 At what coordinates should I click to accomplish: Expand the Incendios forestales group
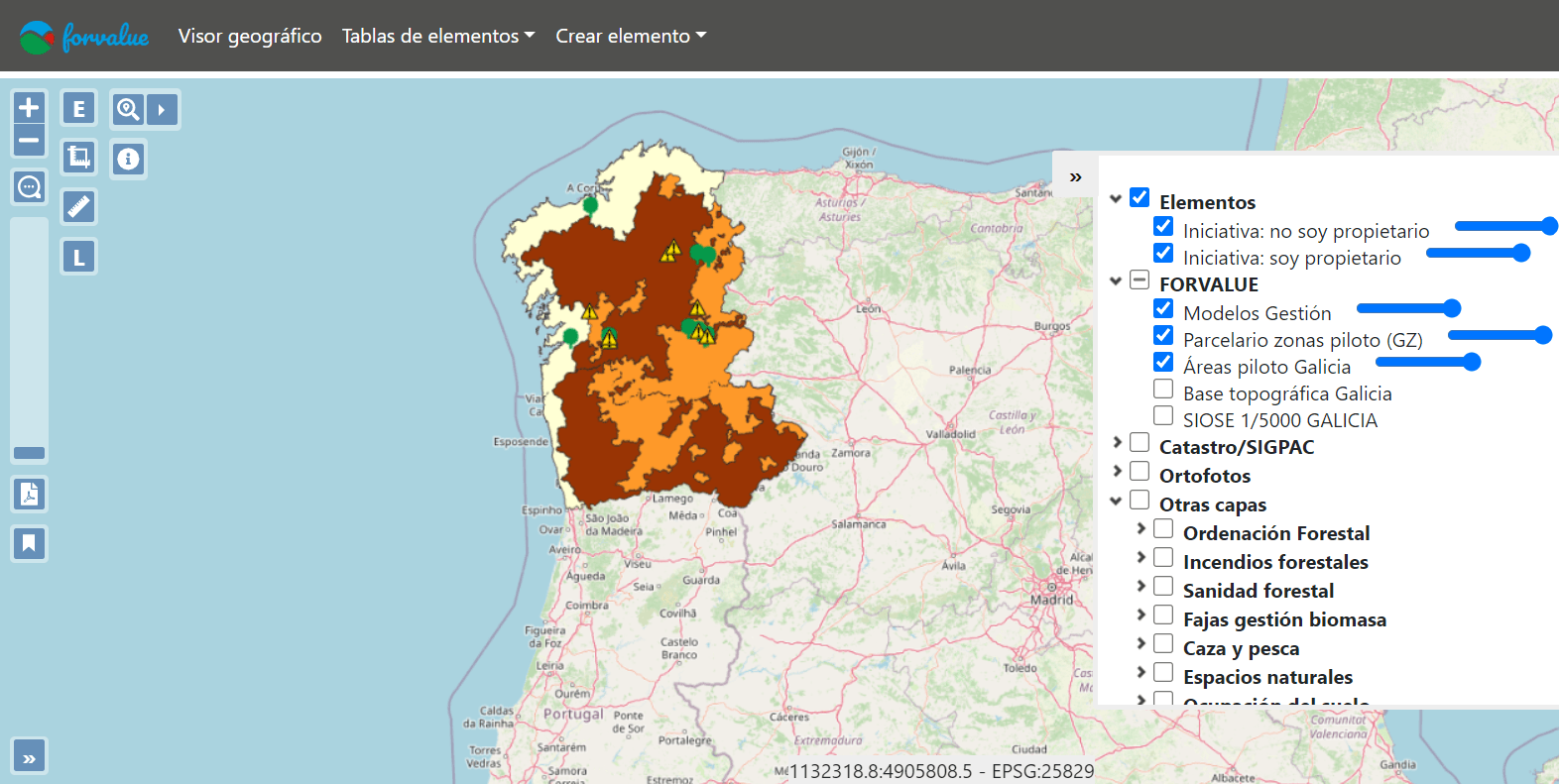click(1140, 558)
